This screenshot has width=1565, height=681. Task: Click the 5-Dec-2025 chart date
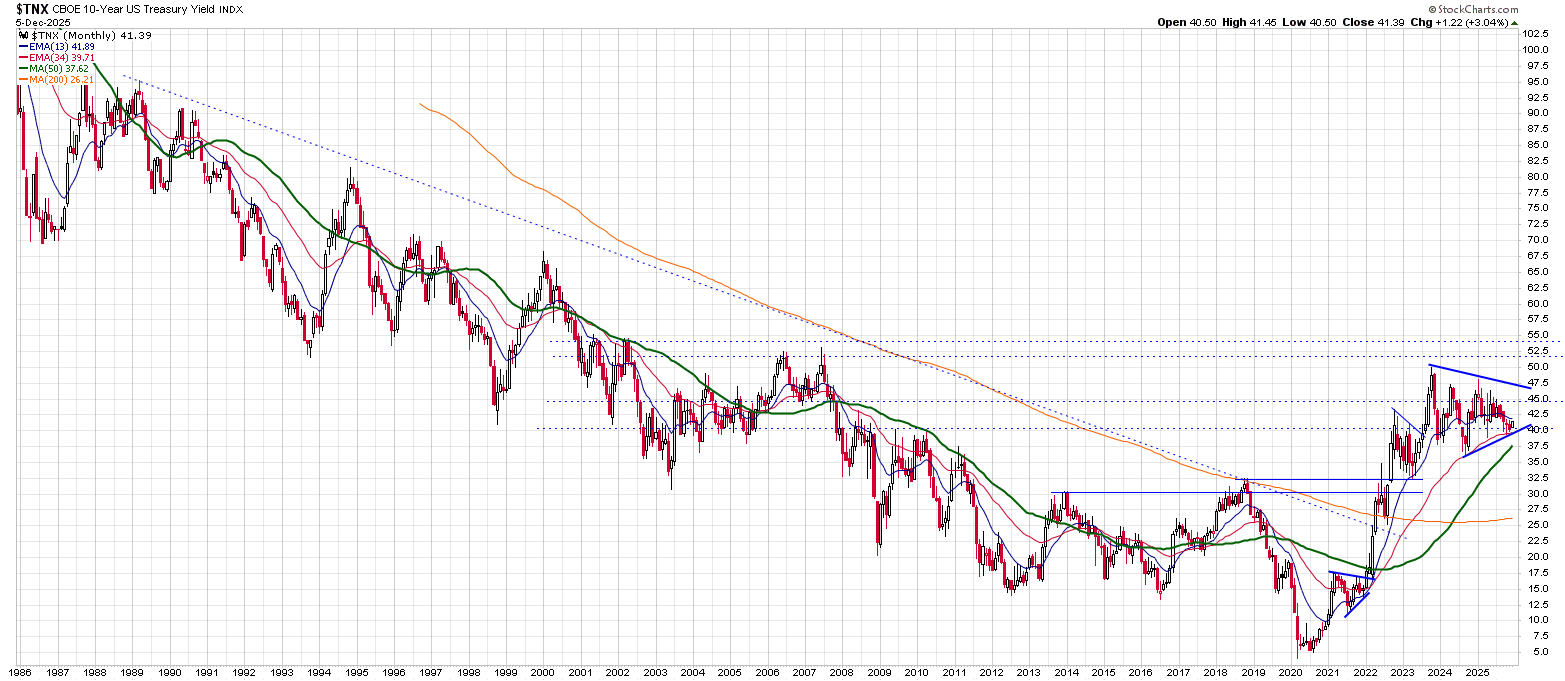click(x=42, y=22)
